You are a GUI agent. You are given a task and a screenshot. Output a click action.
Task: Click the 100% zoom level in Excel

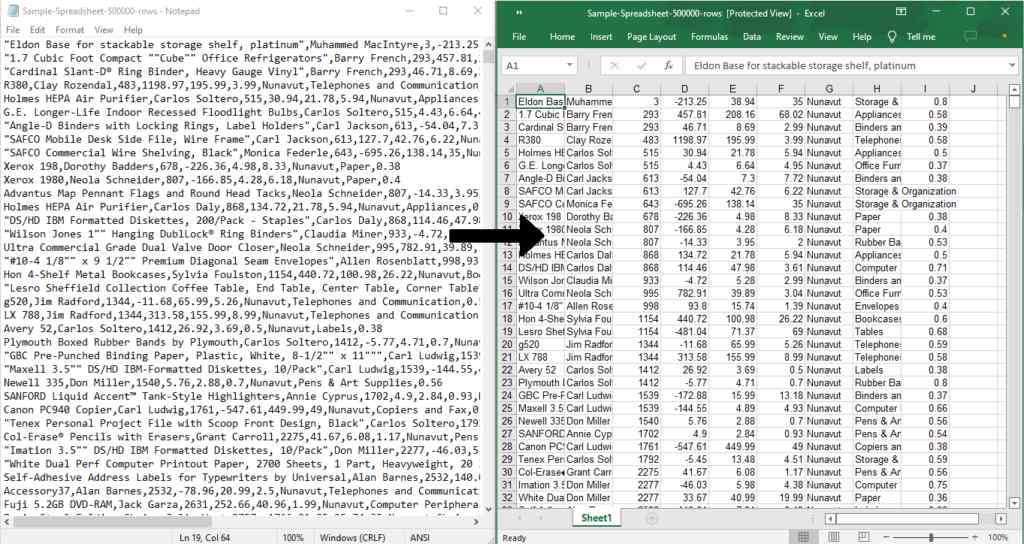pyautogui.click(x=998, y=537)
